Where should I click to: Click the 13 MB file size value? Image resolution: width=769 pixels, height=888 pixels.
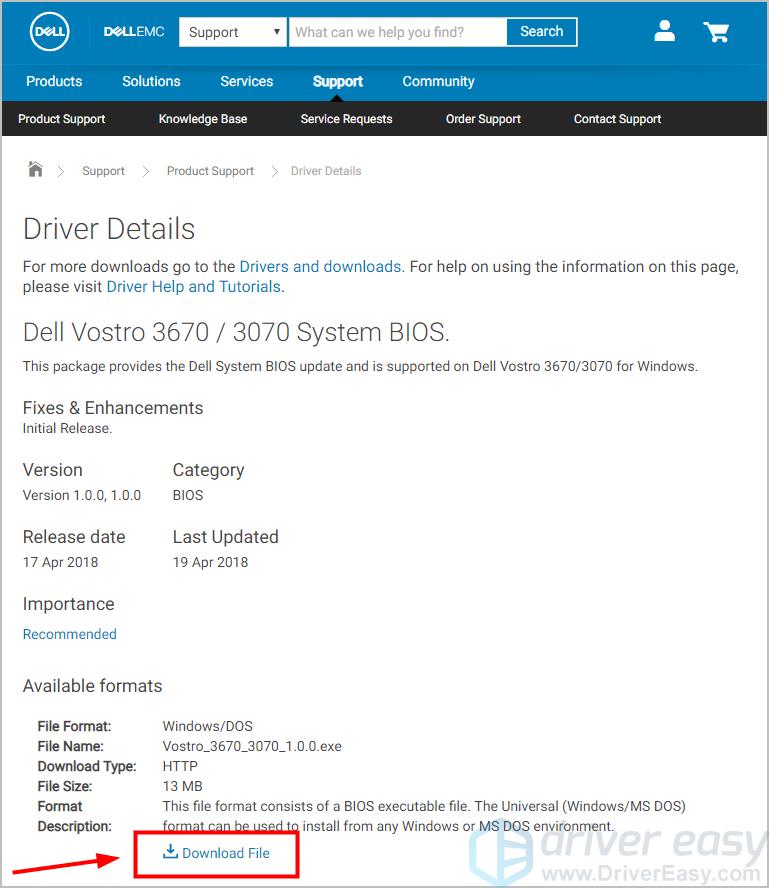[182, 786]
